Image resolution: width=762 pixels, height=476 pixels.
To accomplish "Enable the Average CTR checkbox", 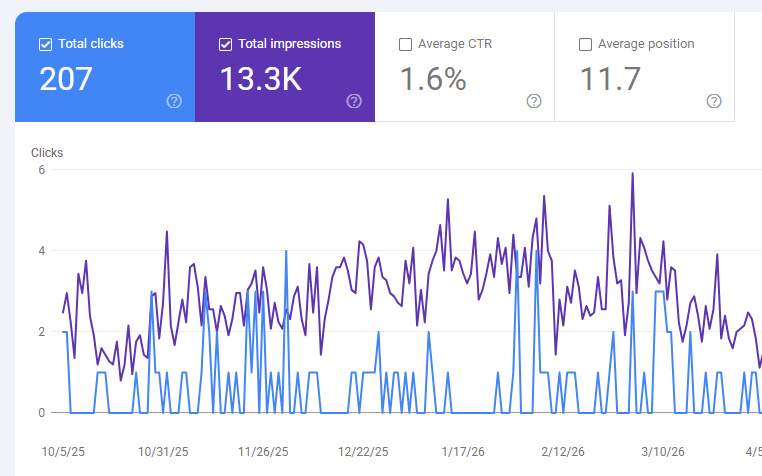I will pos(405,45).
